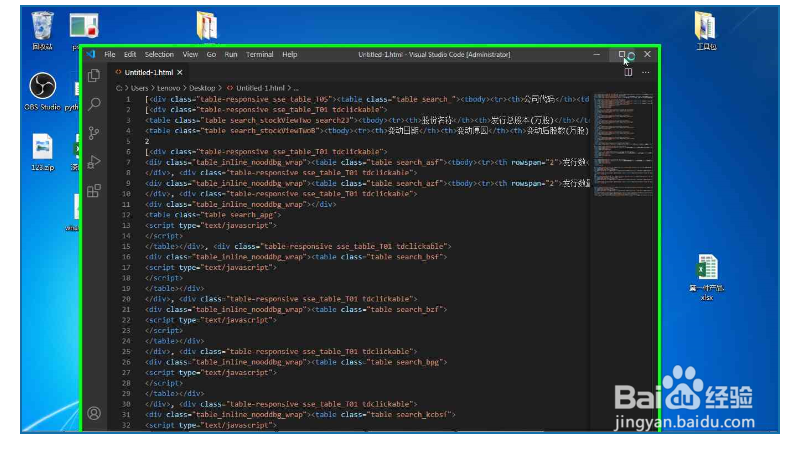Open the editor More Actions ellipsis
This screenshot has width=800, height=450.
[x=645, y=72]
